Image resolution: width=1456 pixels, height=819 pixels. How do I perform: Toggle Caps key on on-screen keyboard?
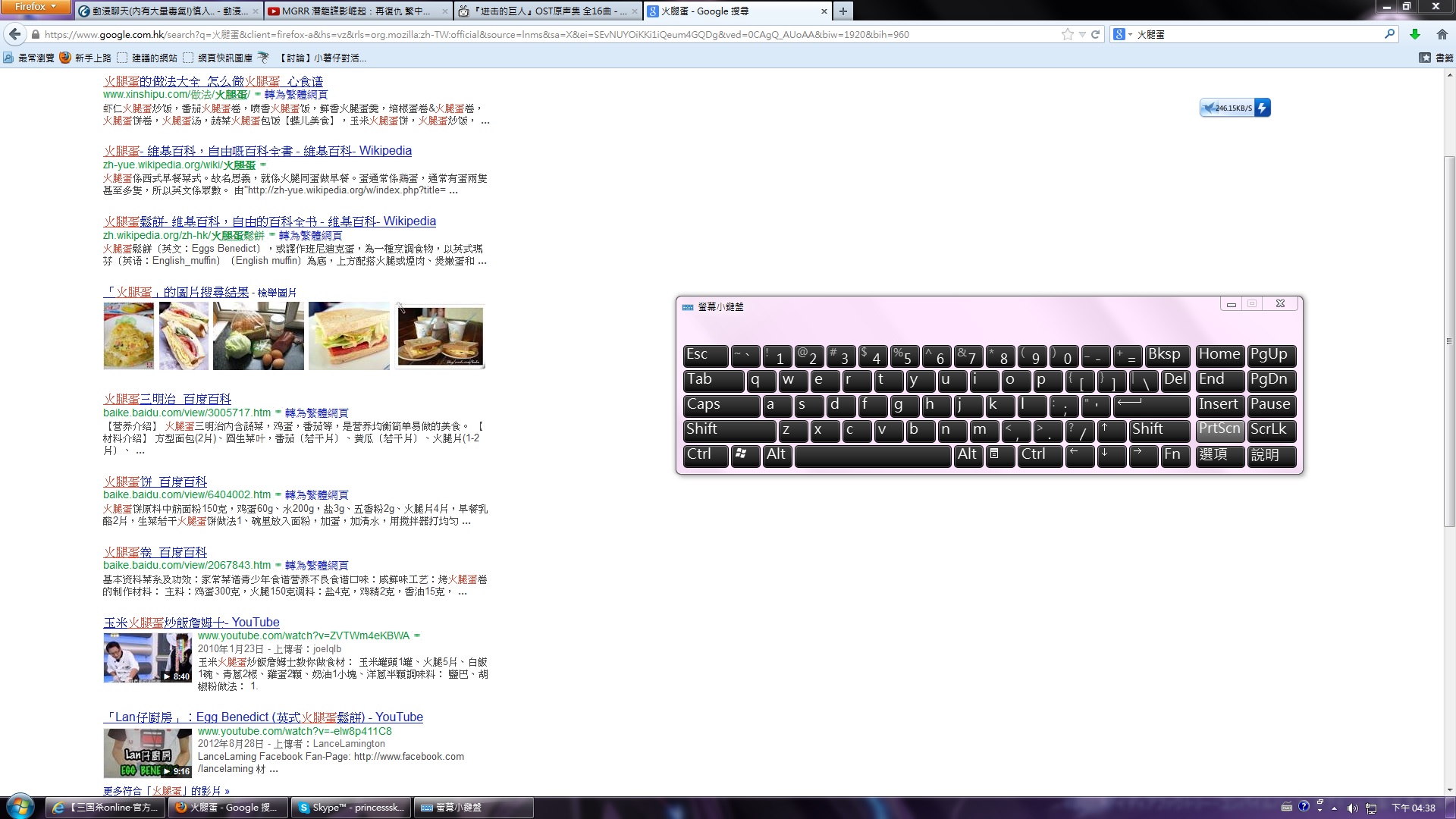[721, 405]
